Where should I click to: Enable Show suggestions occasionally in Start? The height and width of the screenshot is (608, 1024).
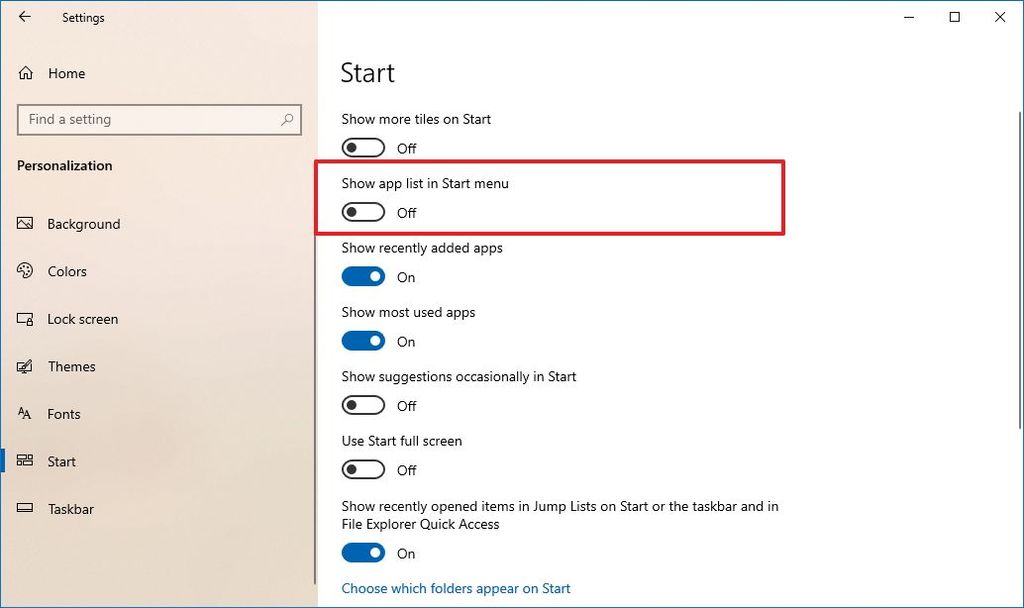pos(362,405)
